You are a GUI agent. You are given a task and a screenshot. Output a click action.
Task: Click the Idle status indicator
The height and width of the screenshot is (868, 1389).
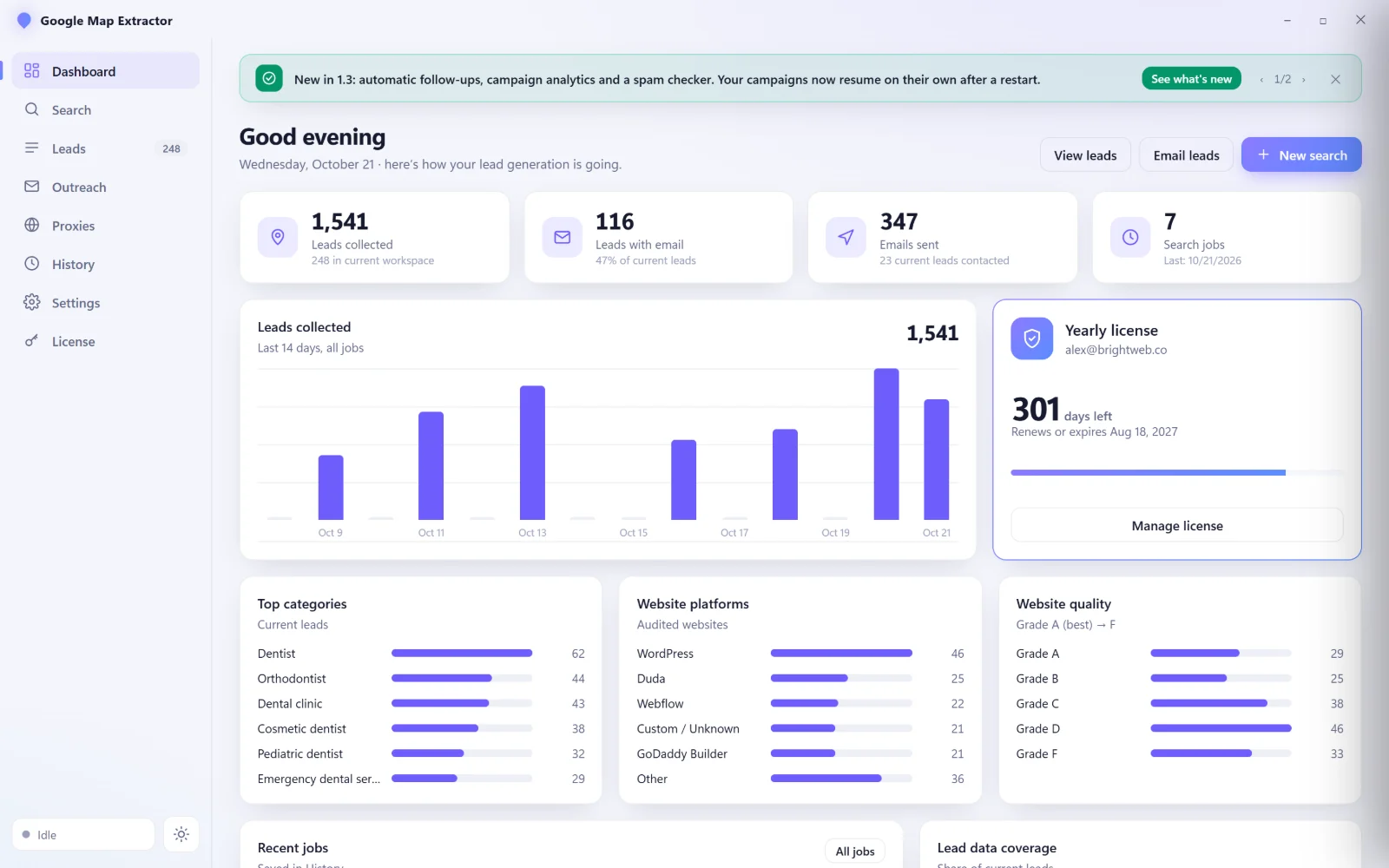point(83,834)
